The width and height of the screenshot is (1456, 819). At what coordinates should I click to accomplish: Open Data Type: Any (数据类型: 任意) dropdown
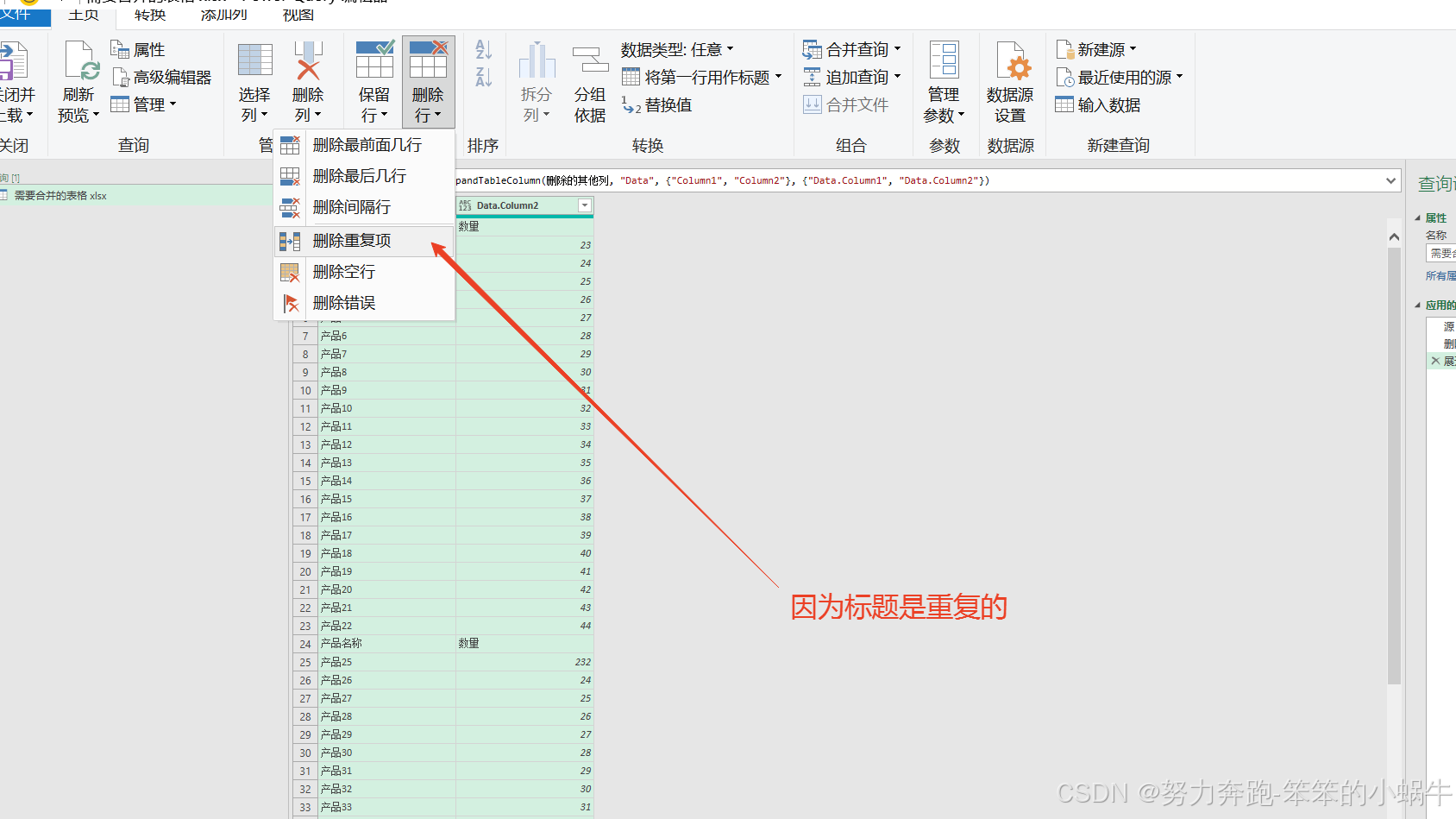[677, 50]
